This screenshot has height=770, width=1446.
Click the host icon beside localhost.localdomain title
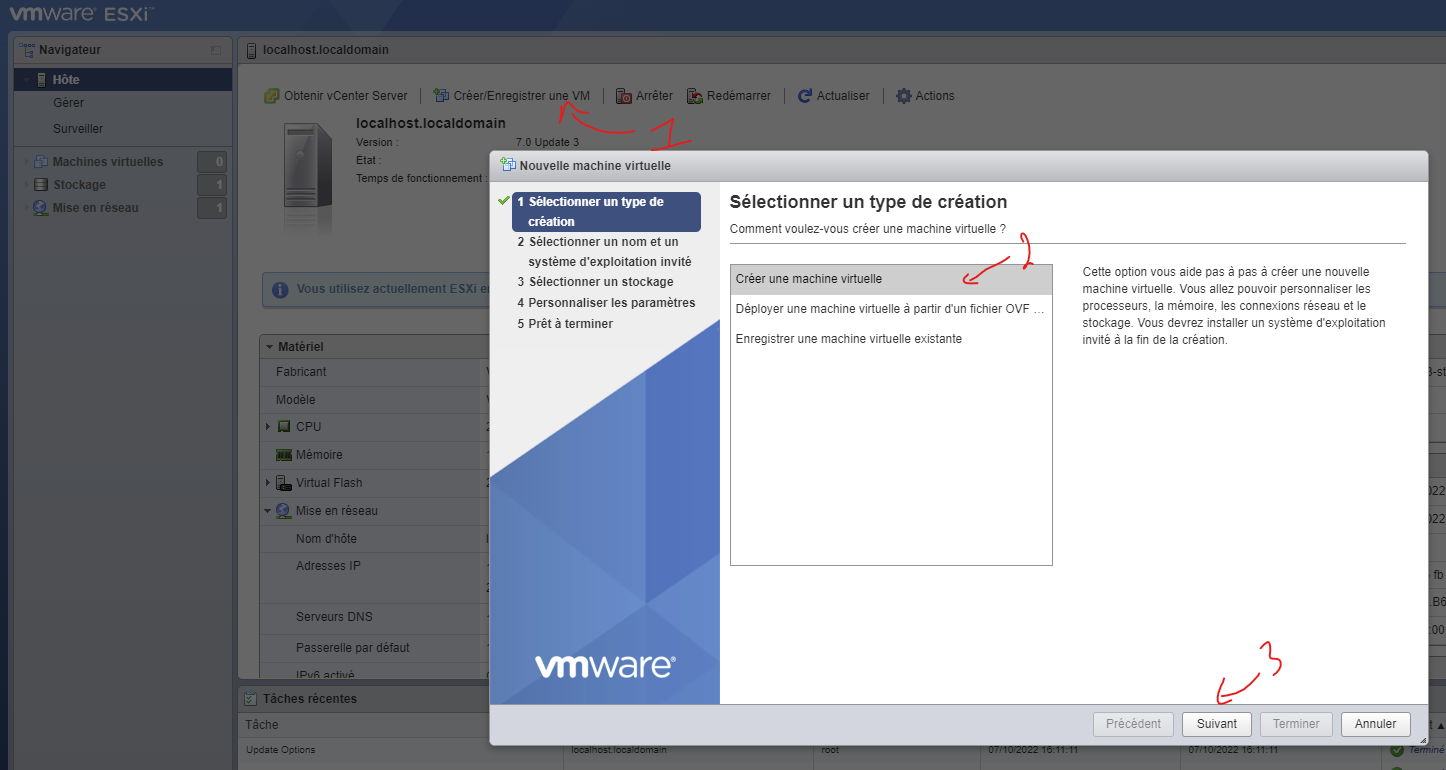tap(252, 50)
